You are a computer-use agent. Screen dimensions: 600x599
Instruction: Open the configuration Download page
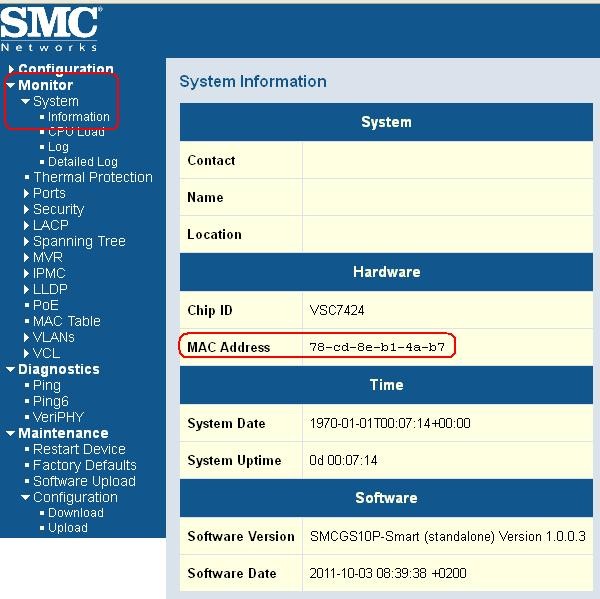[76, 513]
